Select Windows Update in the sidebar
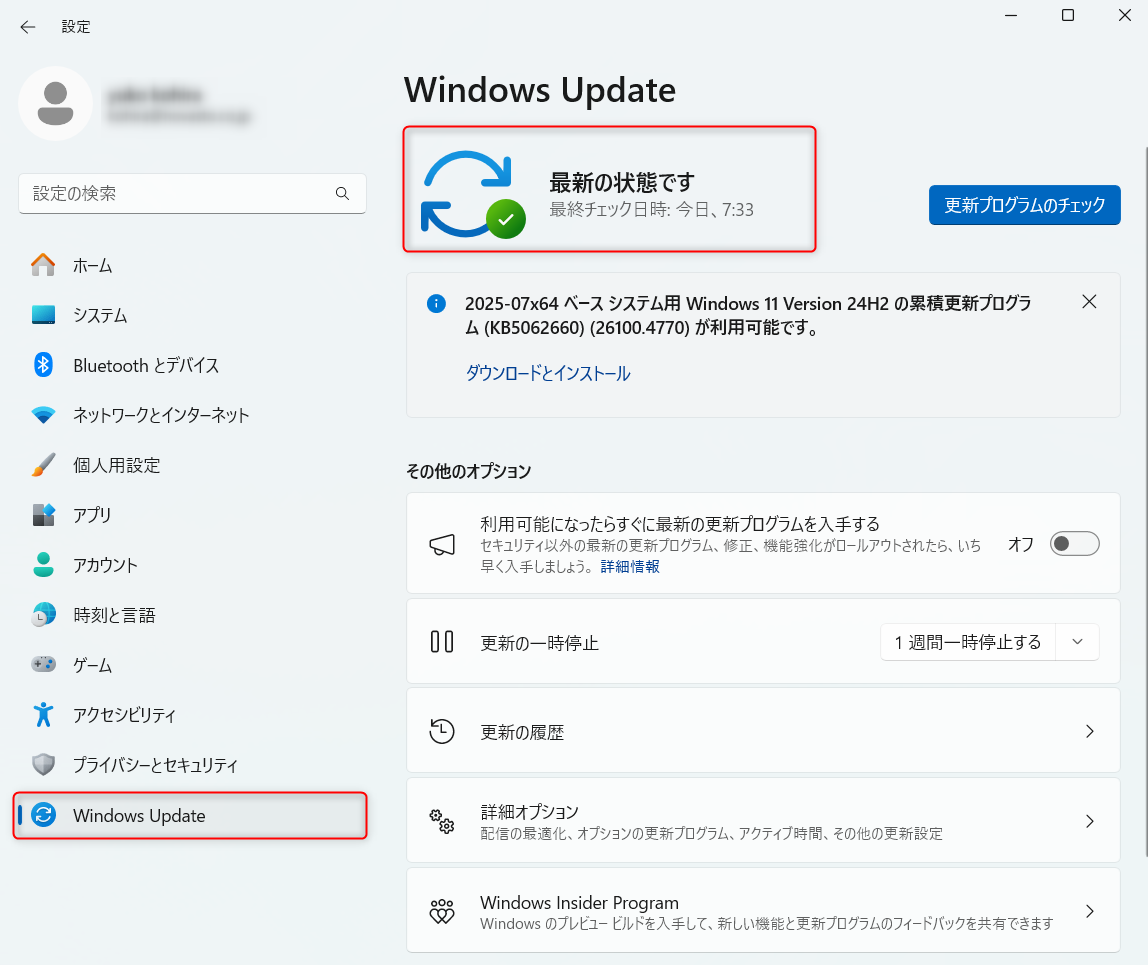This screenshot has width=1148, height=965. coord(190,815)
